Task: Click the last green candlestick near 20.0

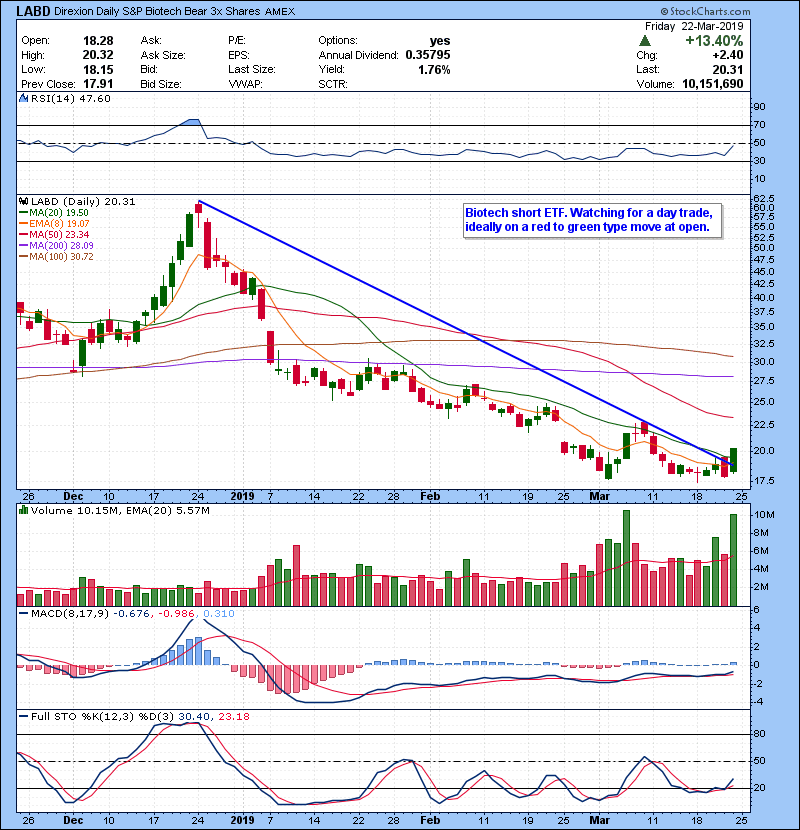Action: click(x=733, y=460)
